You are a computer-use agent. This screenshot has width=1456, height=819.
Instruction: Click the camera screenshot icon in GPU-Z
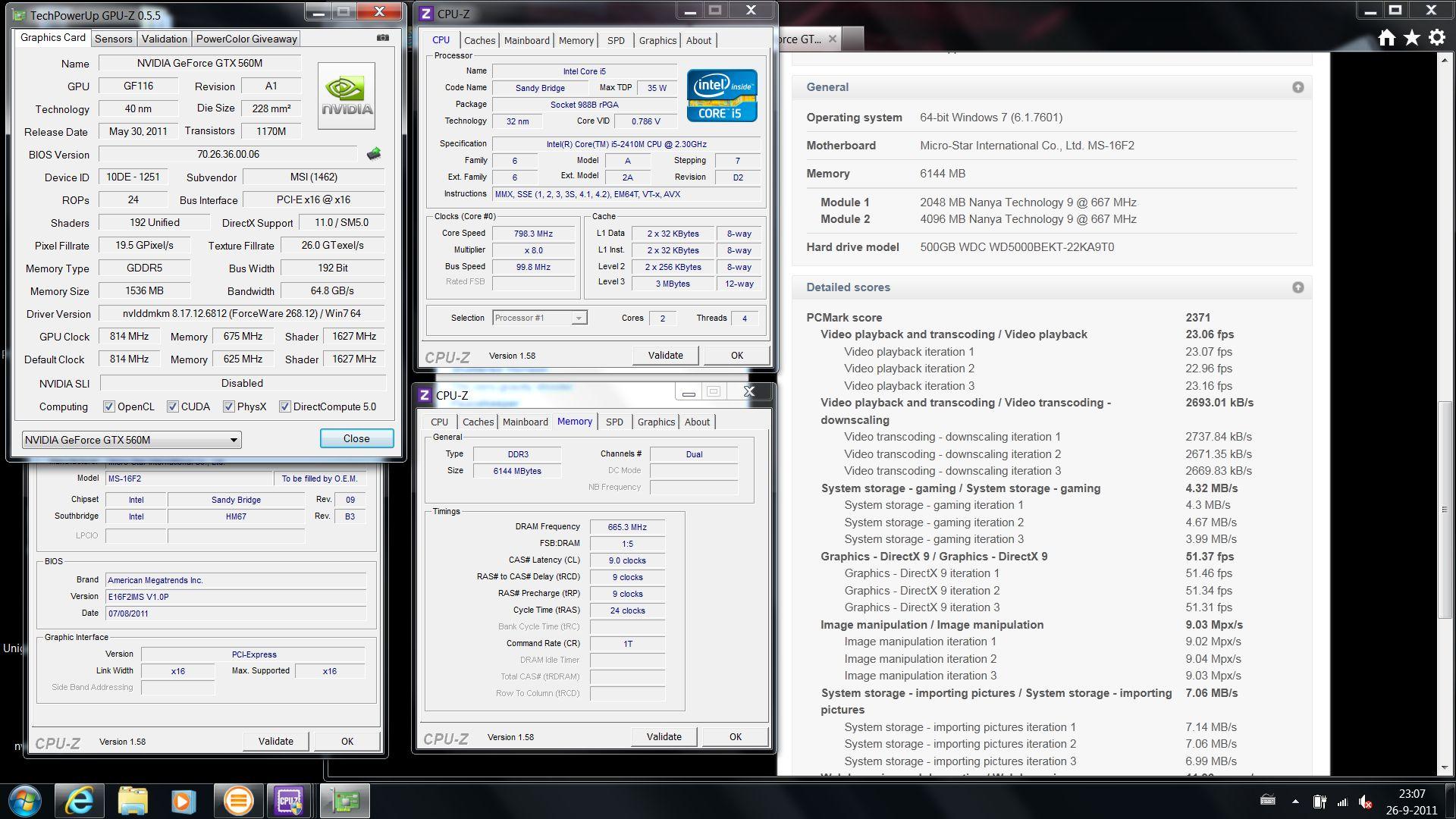383,38
